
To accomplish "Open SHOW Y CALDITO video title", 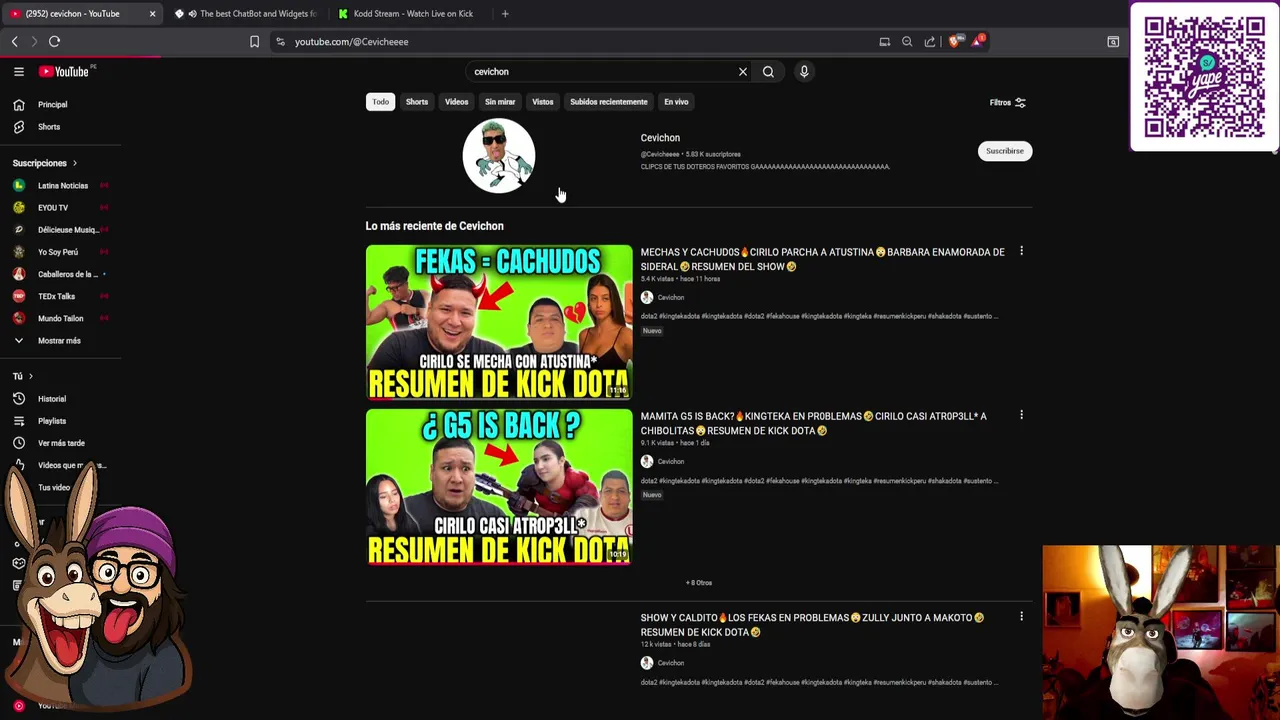I will pos(812,625).
